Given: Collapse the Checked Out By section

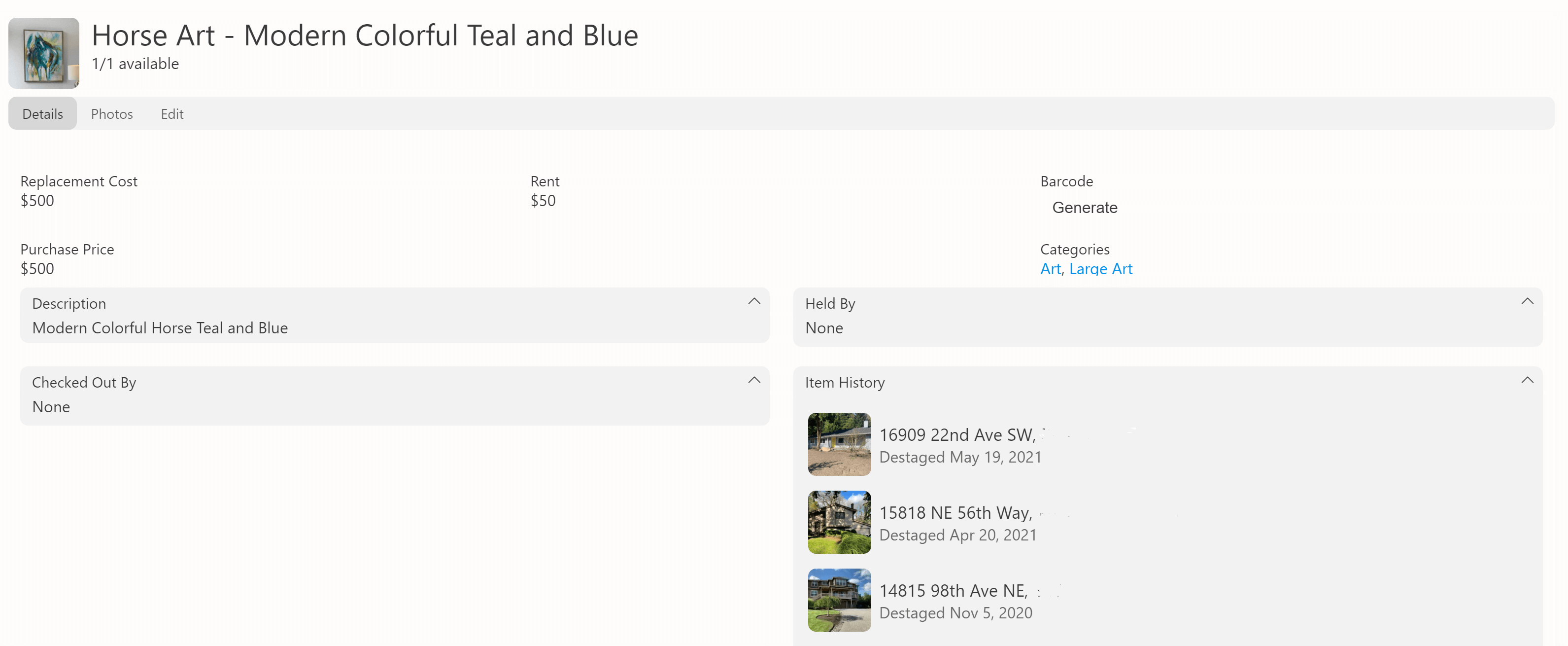Looking at the screenshot, I should click(x=753, y=380).
